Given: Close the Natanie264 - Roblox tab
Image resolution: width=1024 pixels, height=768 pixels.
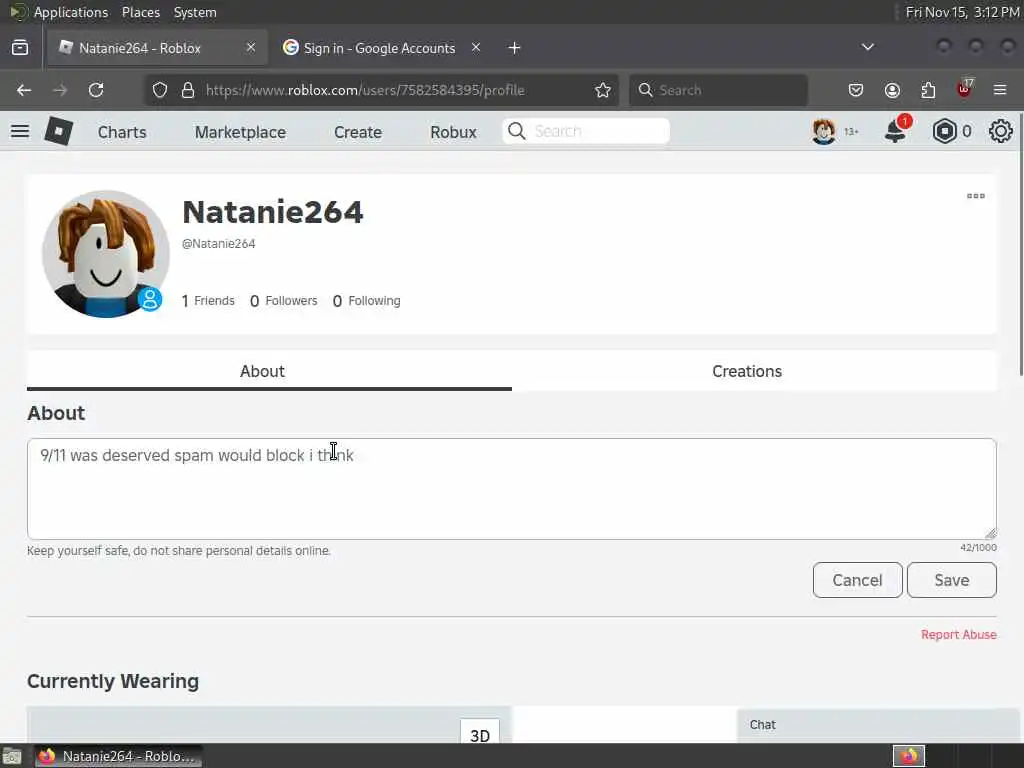Looking at the screenshot, I should (x=251, y=47).
